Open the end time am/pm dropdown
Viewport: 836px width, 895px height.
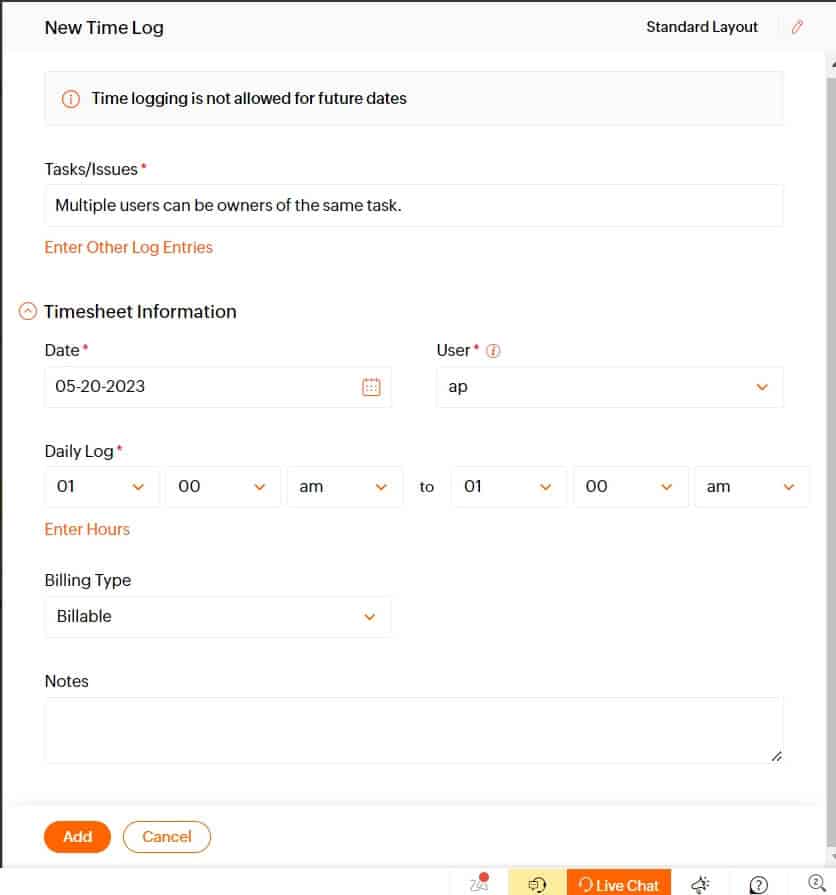click(x=752, y=487)
